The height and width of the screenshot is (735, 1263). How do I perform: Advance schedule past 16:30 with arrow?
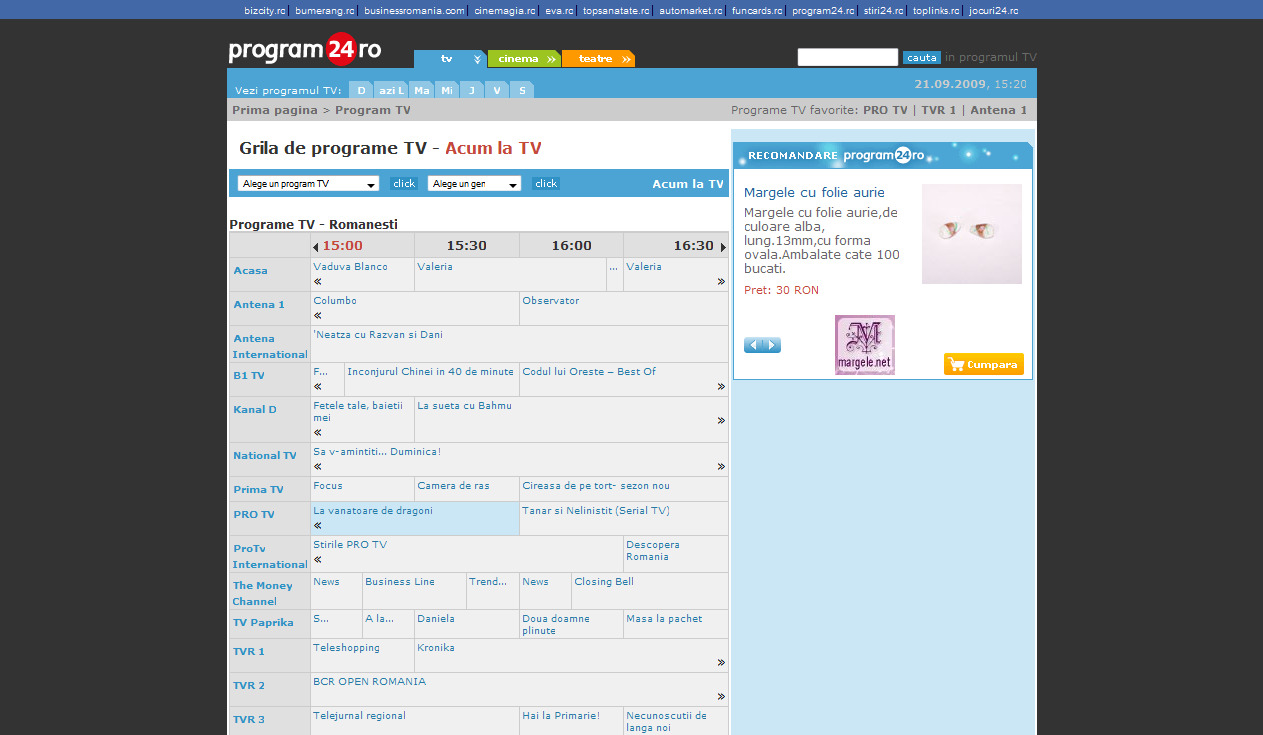[723, 247]
